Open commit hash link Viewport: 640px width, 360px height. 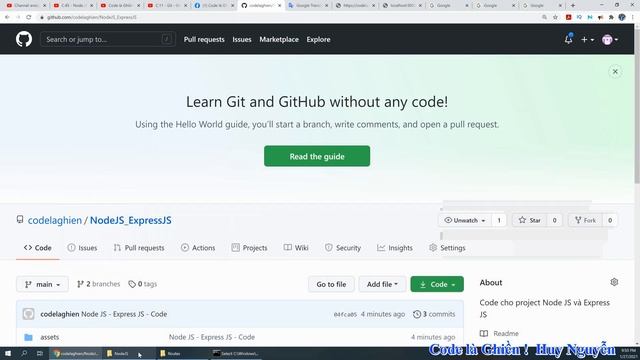pos(345,314)
